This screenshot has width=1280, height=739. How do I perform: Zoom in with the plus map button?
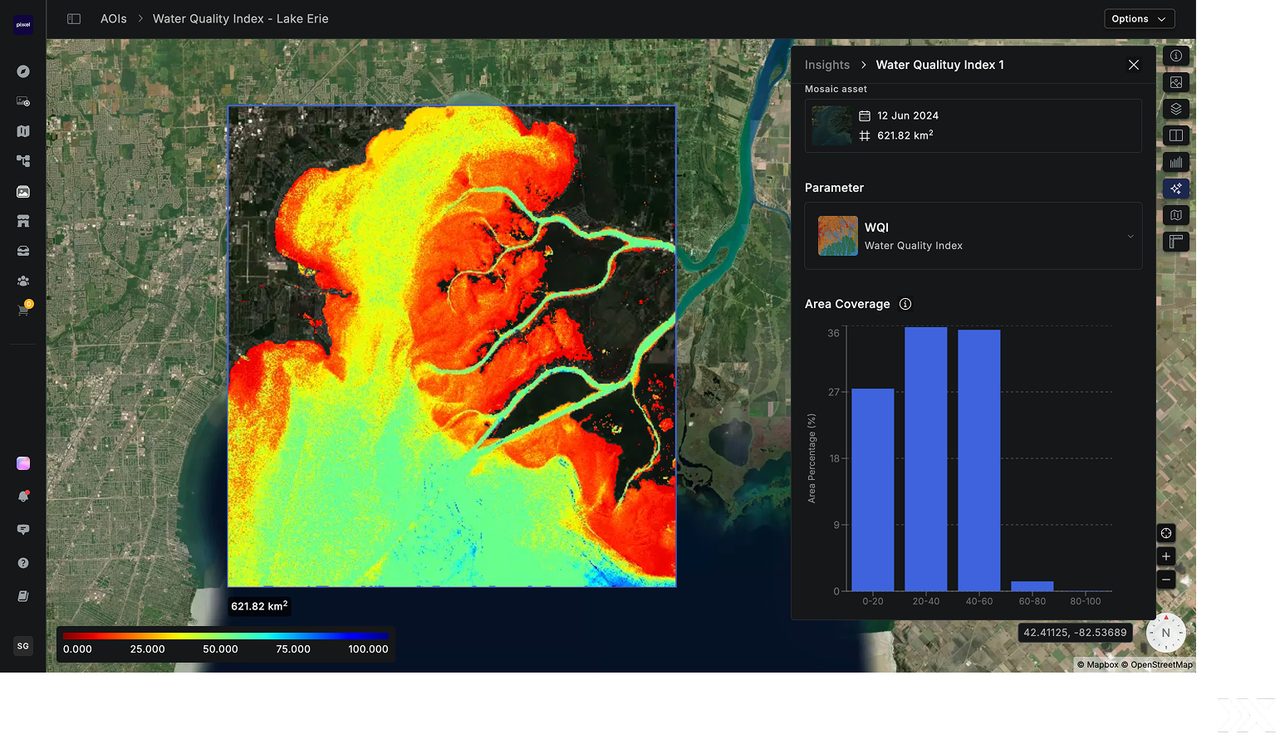tap(1166, 557)
